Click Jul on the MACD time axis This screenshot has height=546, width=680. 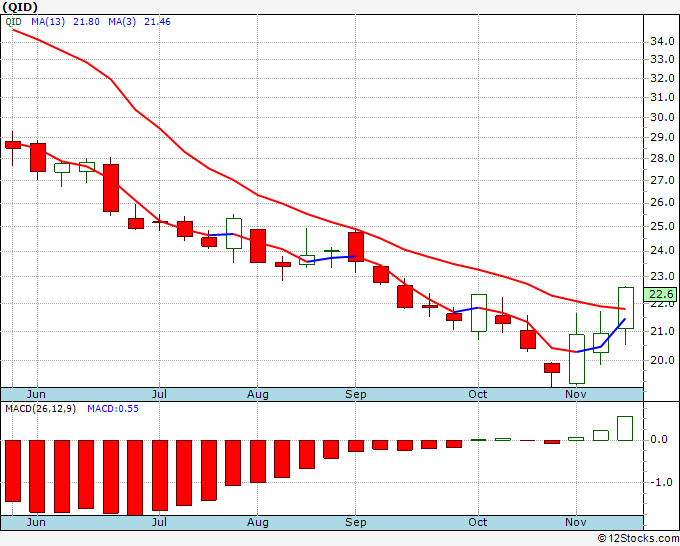(x=159, y=522)
